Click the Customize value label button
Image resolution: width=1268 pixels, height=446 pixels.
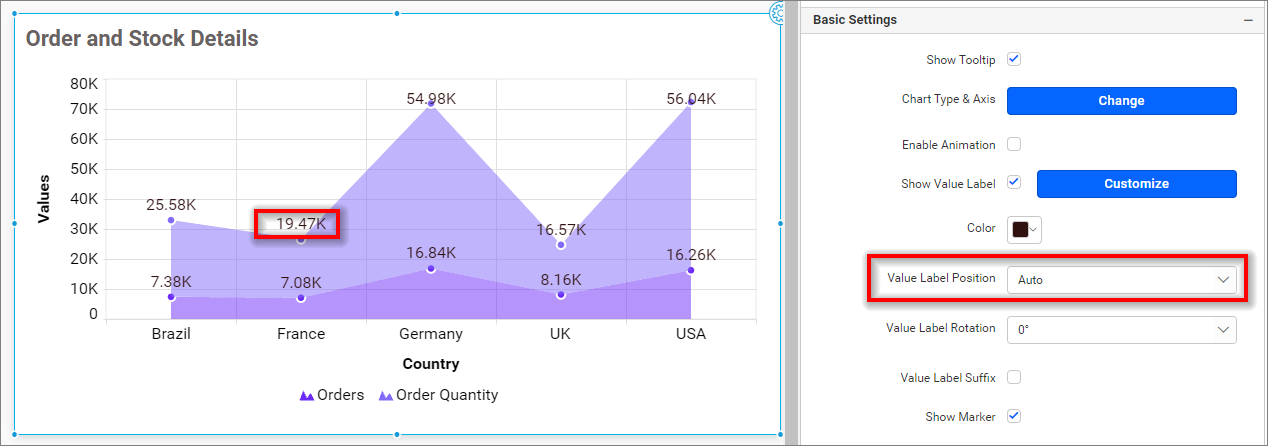tap(1136, 184)
